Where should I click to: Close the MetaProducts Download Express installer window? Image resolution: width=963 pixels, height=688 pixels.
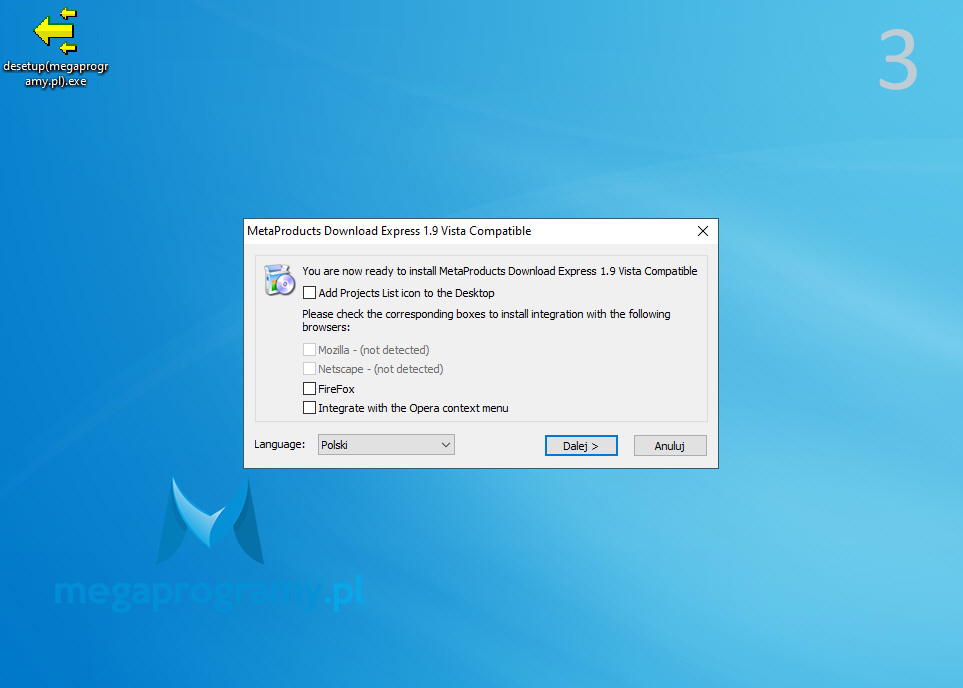[703, 231]
